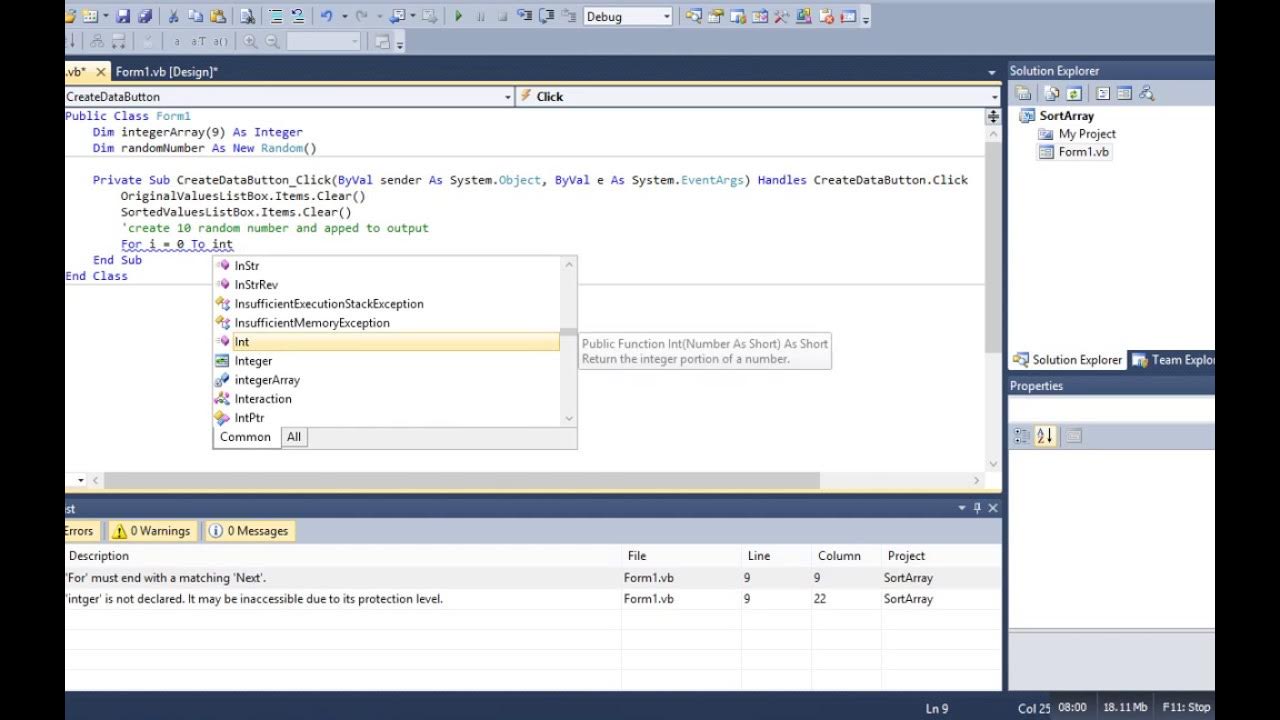Click the Paste clipboard icon
Image resolution: width=1280 pixels, height=720 pixels.
tap(217, 17)
